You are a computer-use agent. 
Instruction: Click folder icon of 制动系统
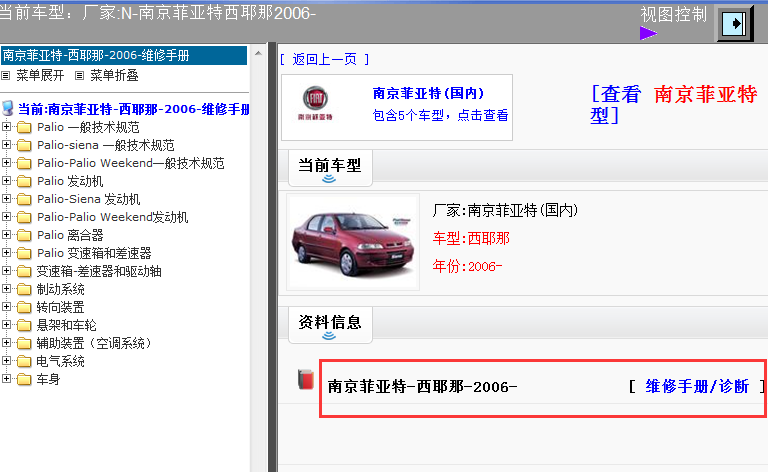pyautogui.click(x=24, y=289)
